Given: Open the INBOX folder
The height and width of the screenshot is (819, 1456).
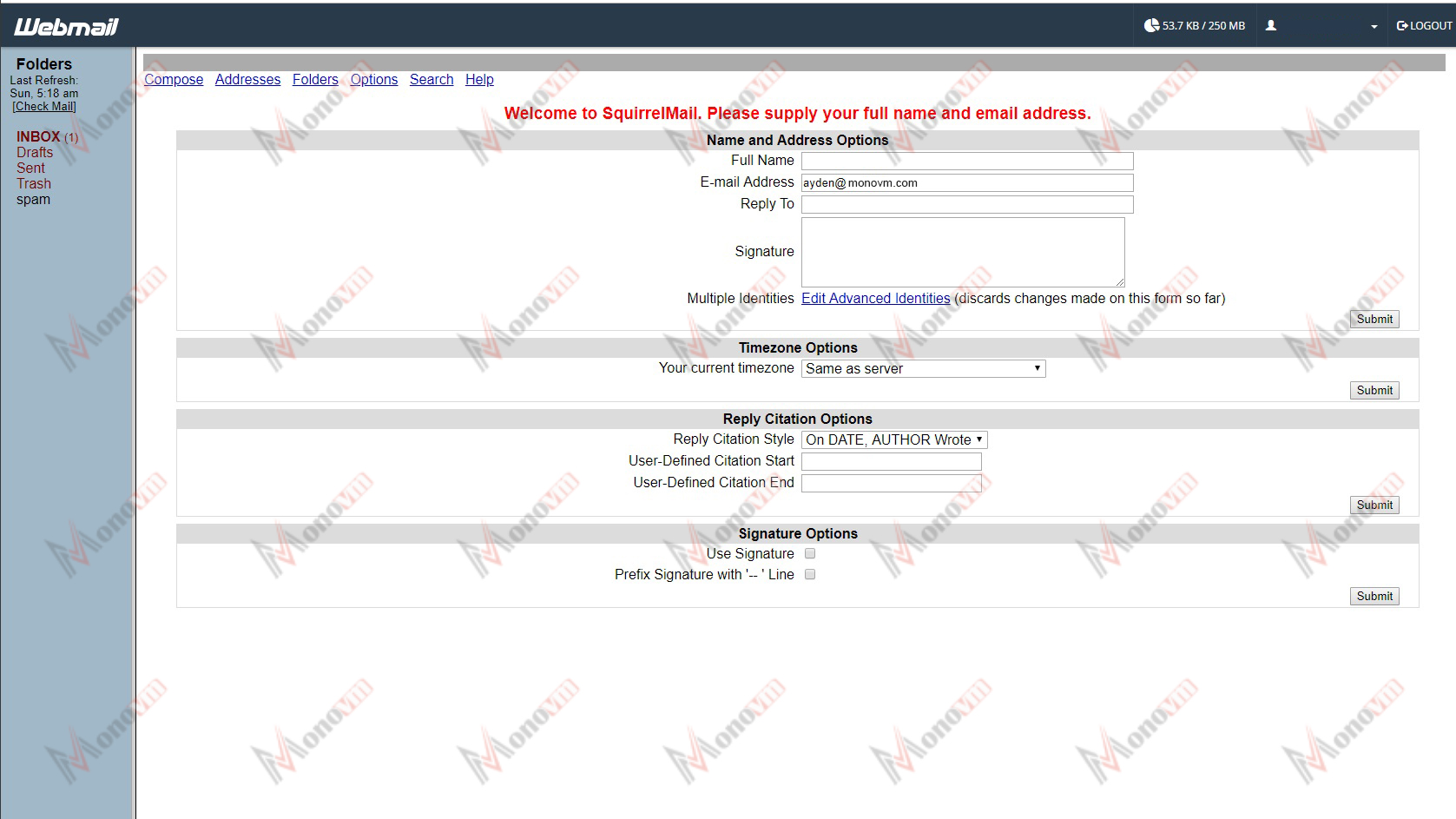Looking at the screenshot, I should tap(38, 136).
